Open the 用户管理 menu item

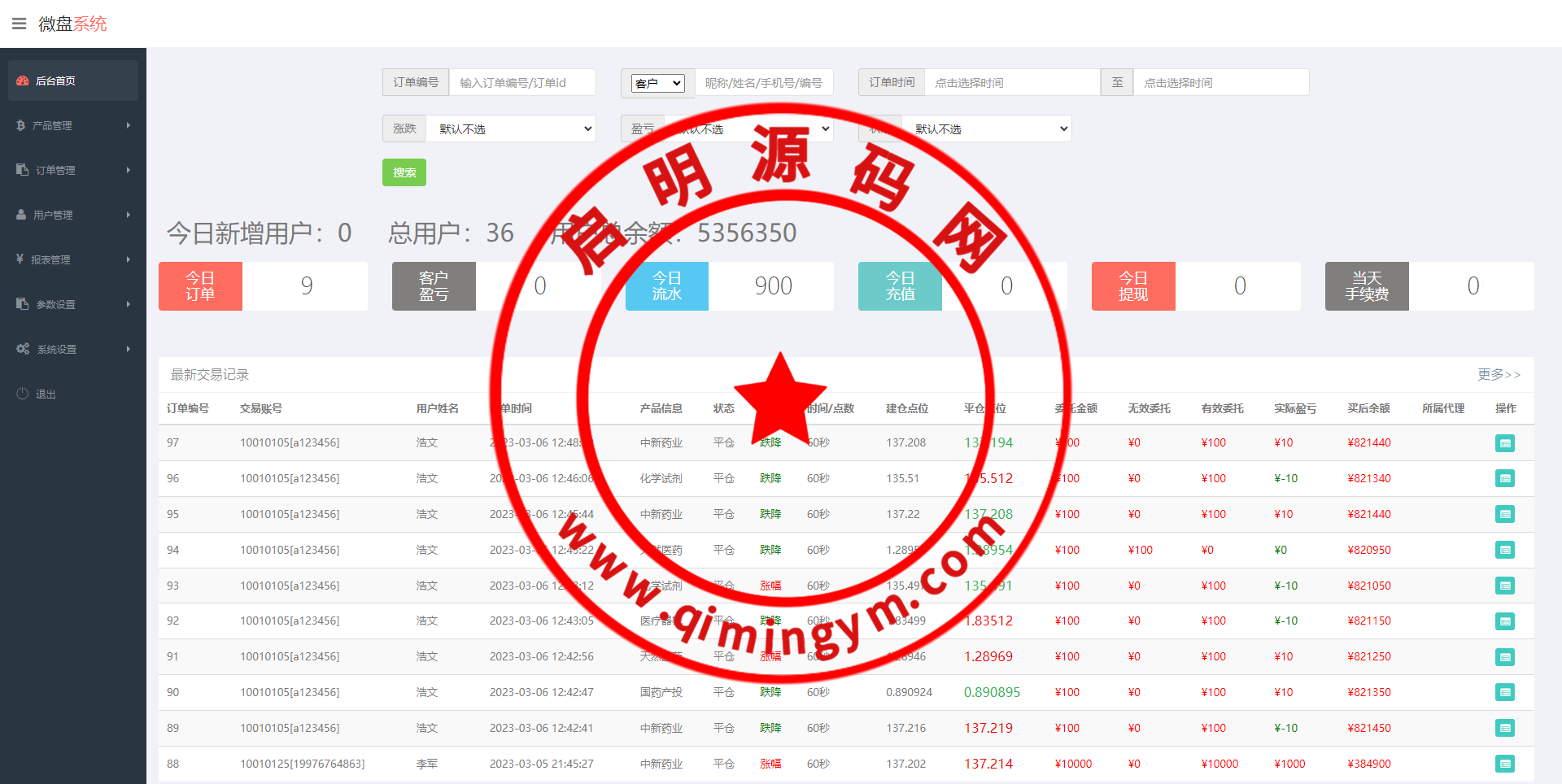point(72,215)
